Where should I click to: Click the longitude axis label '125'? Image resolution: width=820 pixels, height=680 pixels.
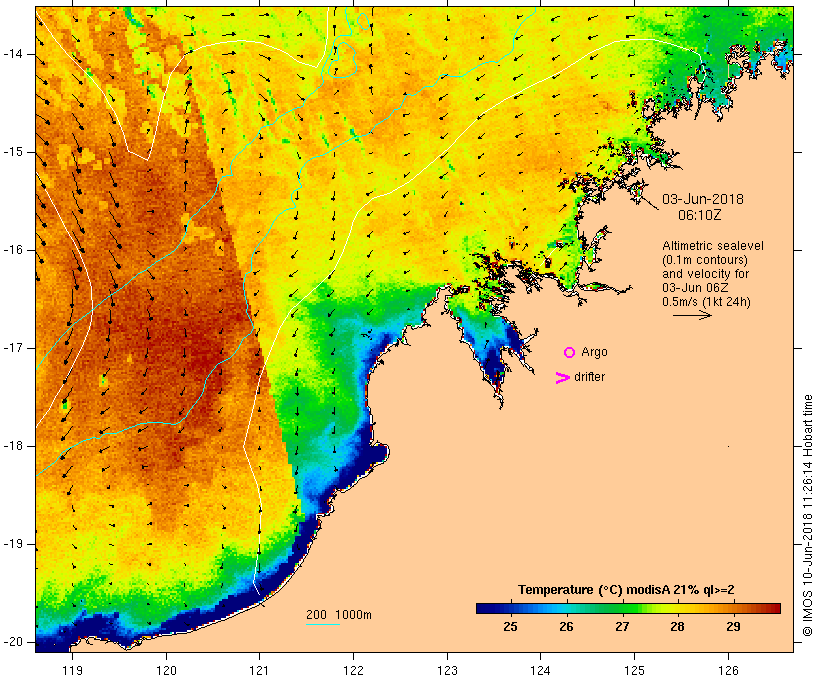click(x=634, y=670)
